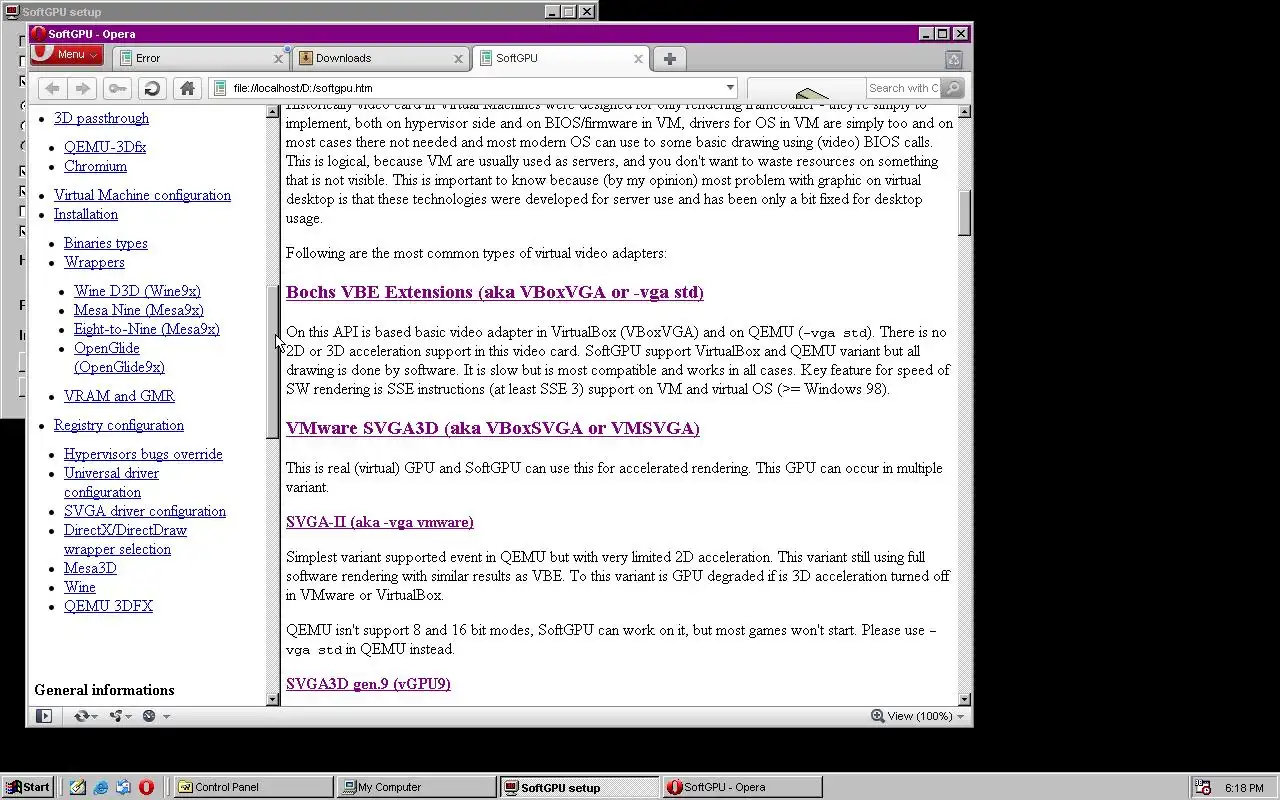Click the VMware SVGA3D heading link
This screenshot has width=1280, height=800.
[493, 428]
